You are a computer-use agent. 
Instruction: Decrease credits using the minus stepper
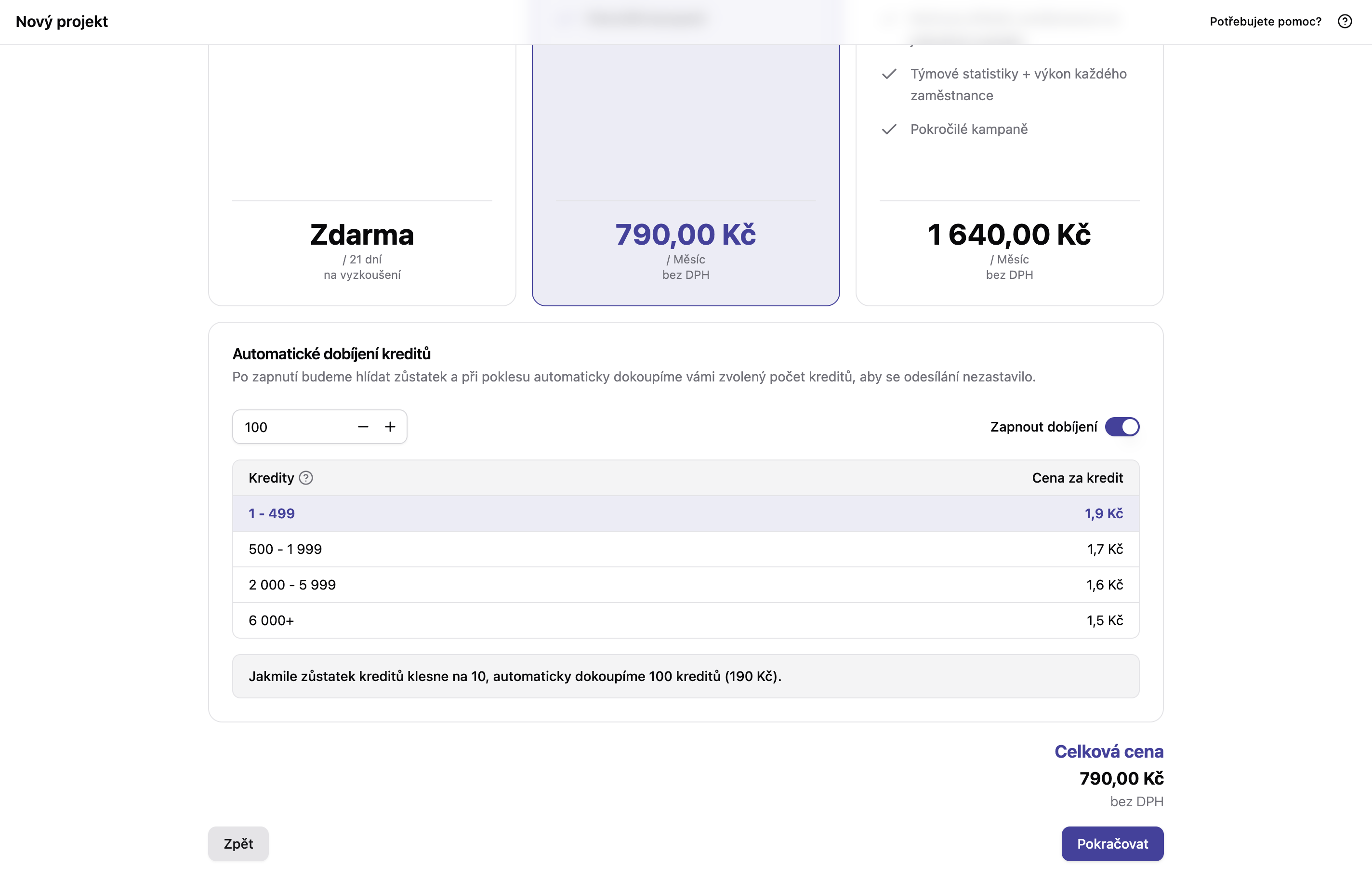(363, 426)
